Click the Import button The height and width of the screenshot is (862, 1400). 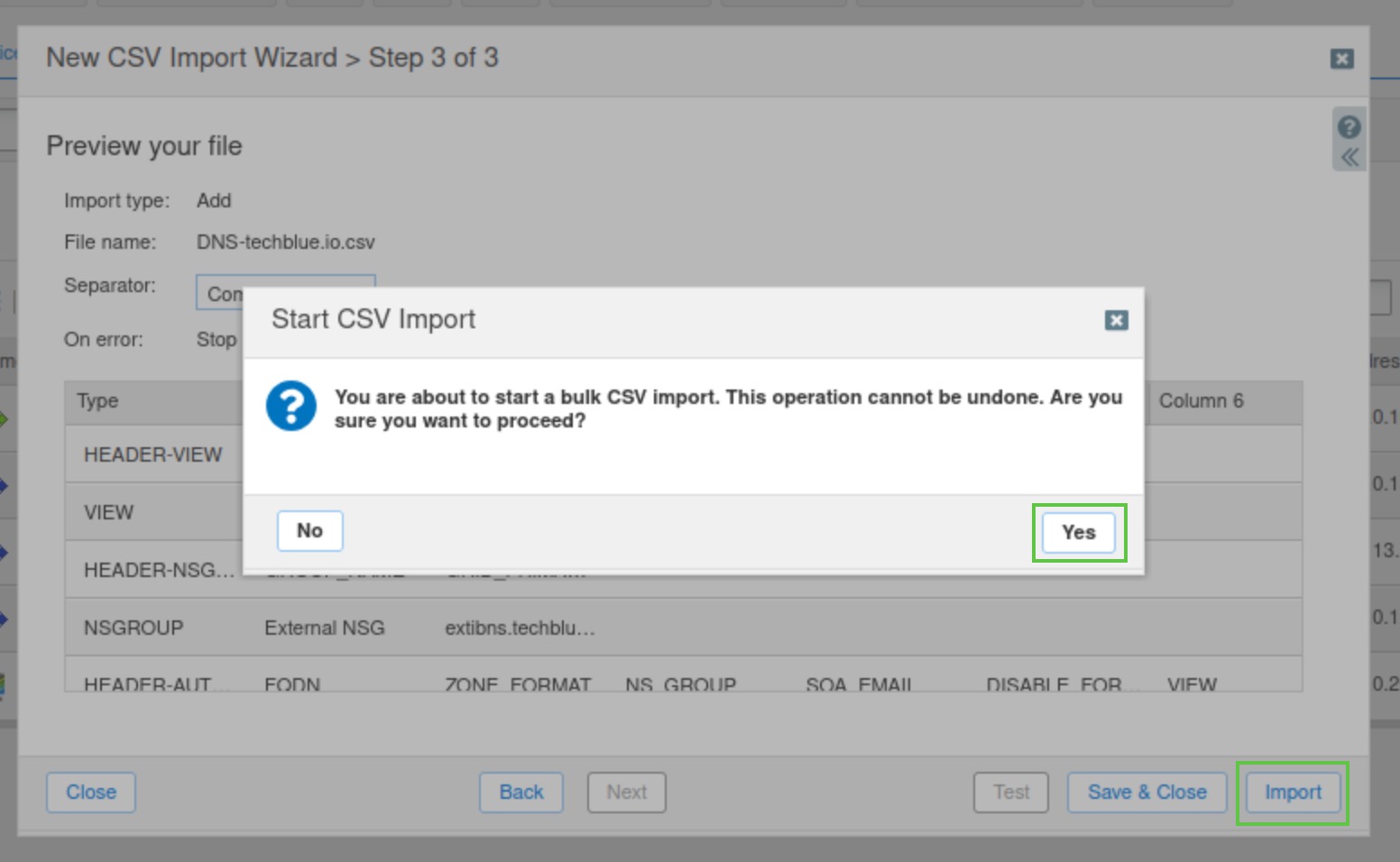(1293, 793)
